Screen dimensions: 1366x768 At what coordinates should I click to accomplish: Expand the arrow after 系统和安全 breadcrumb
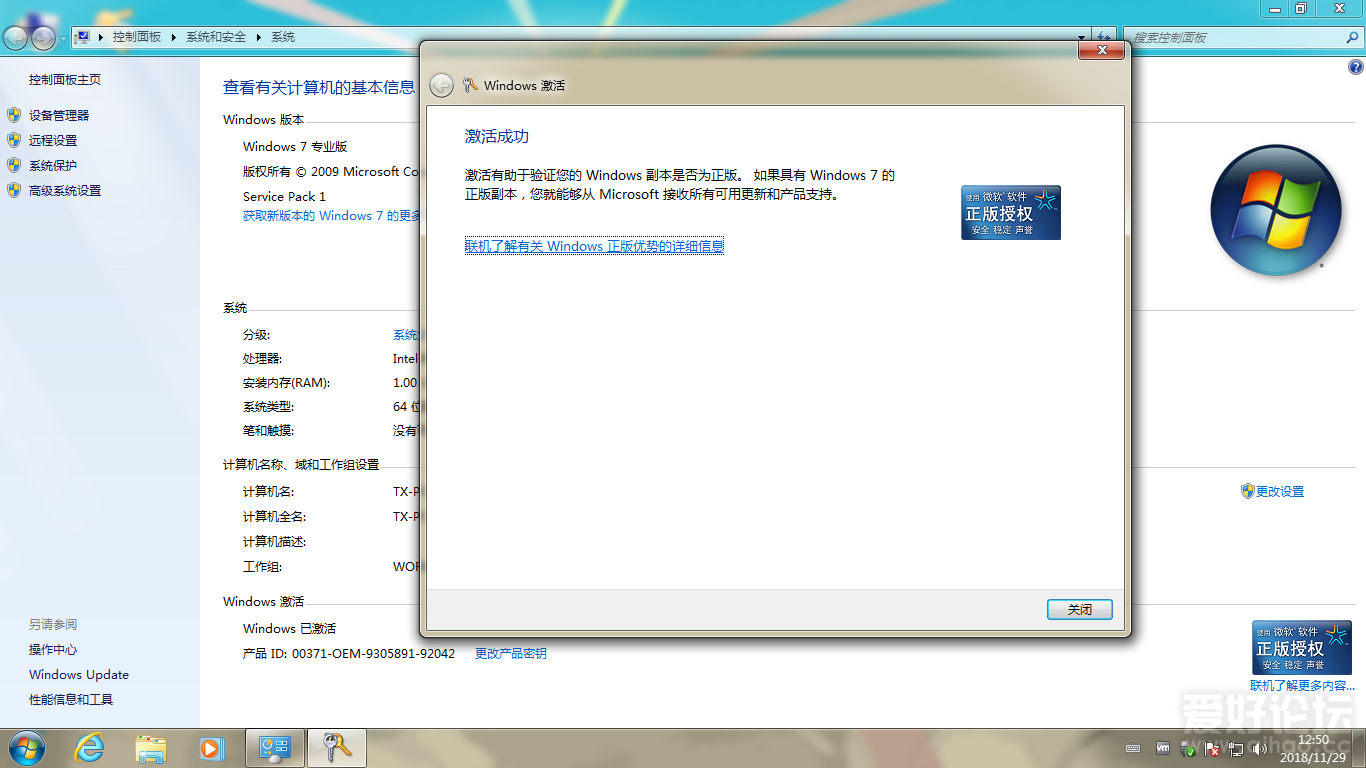pos(258,36)
